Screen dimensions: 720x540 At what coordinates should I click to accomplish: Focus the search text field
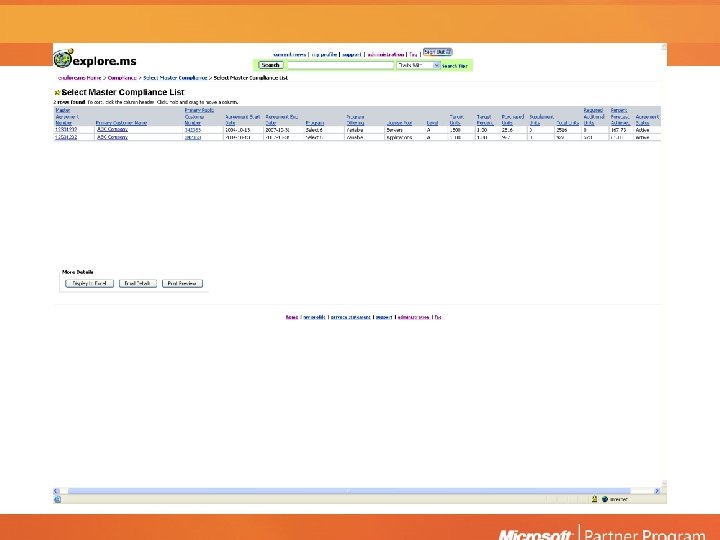341,66
